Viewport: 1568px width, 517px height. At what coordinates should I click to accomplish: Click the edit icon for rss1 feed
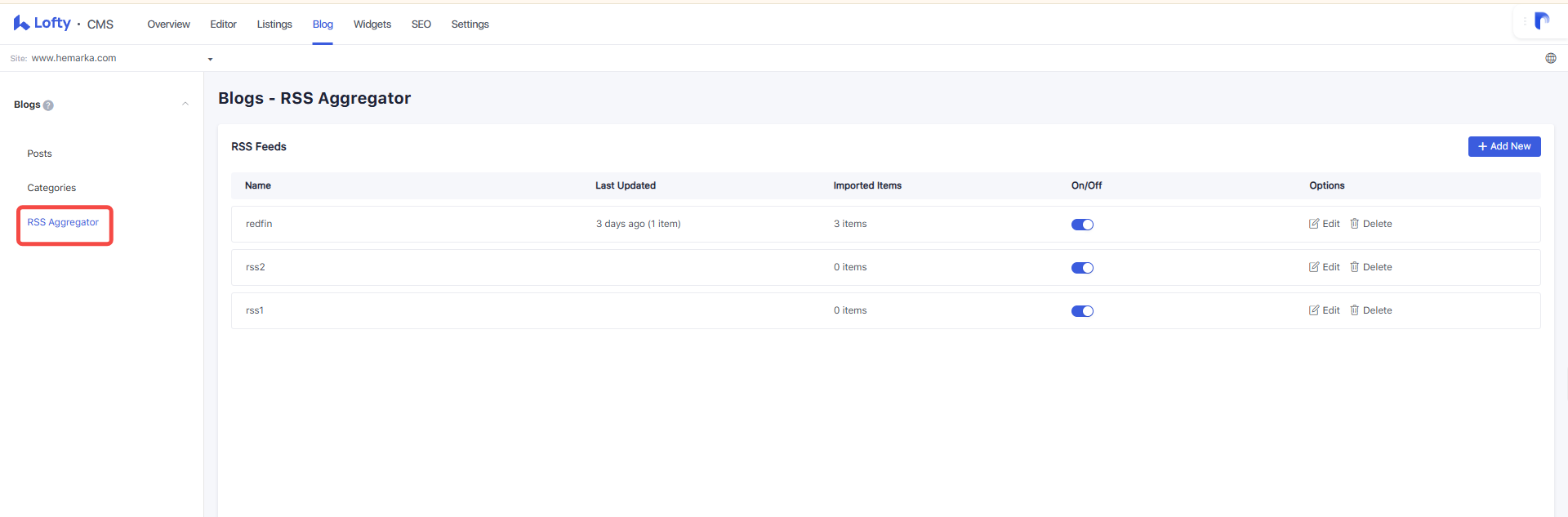[x=1314, y=310]
